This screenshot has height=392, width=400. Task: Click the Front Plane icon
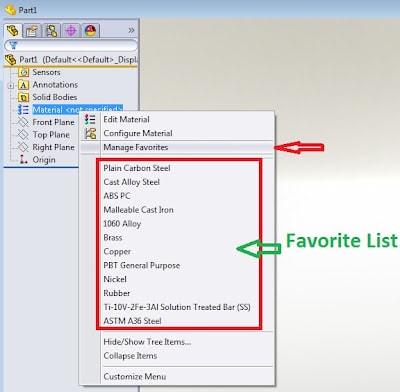(23, 122)
